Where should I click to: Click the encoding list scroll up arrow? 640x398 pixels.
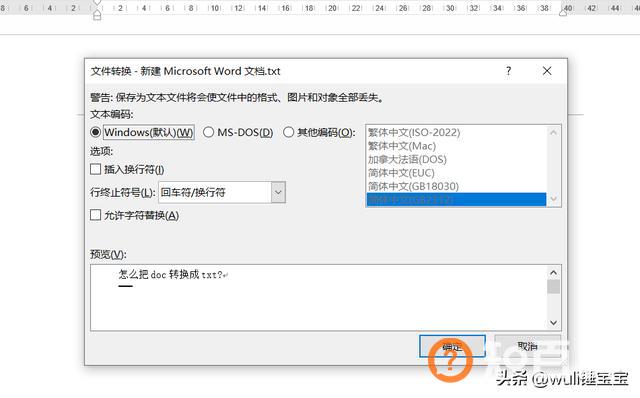(x=554, y=132)
